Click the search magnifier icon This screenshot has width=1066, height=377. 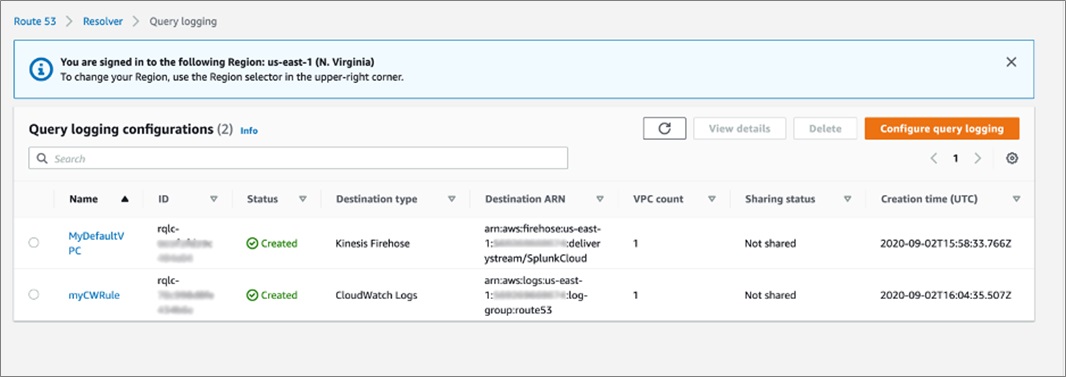pyautogui.click(x=42, y=159)
